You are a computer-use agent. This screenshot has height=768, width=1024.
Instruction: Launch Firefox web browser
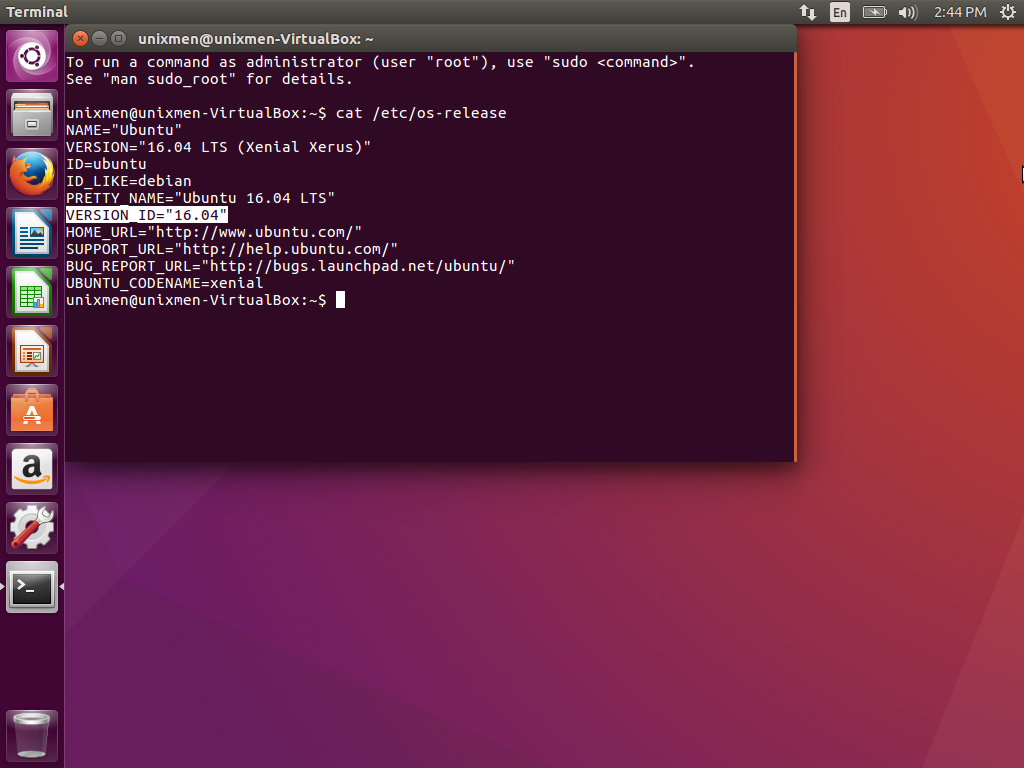tap(32, 174)
